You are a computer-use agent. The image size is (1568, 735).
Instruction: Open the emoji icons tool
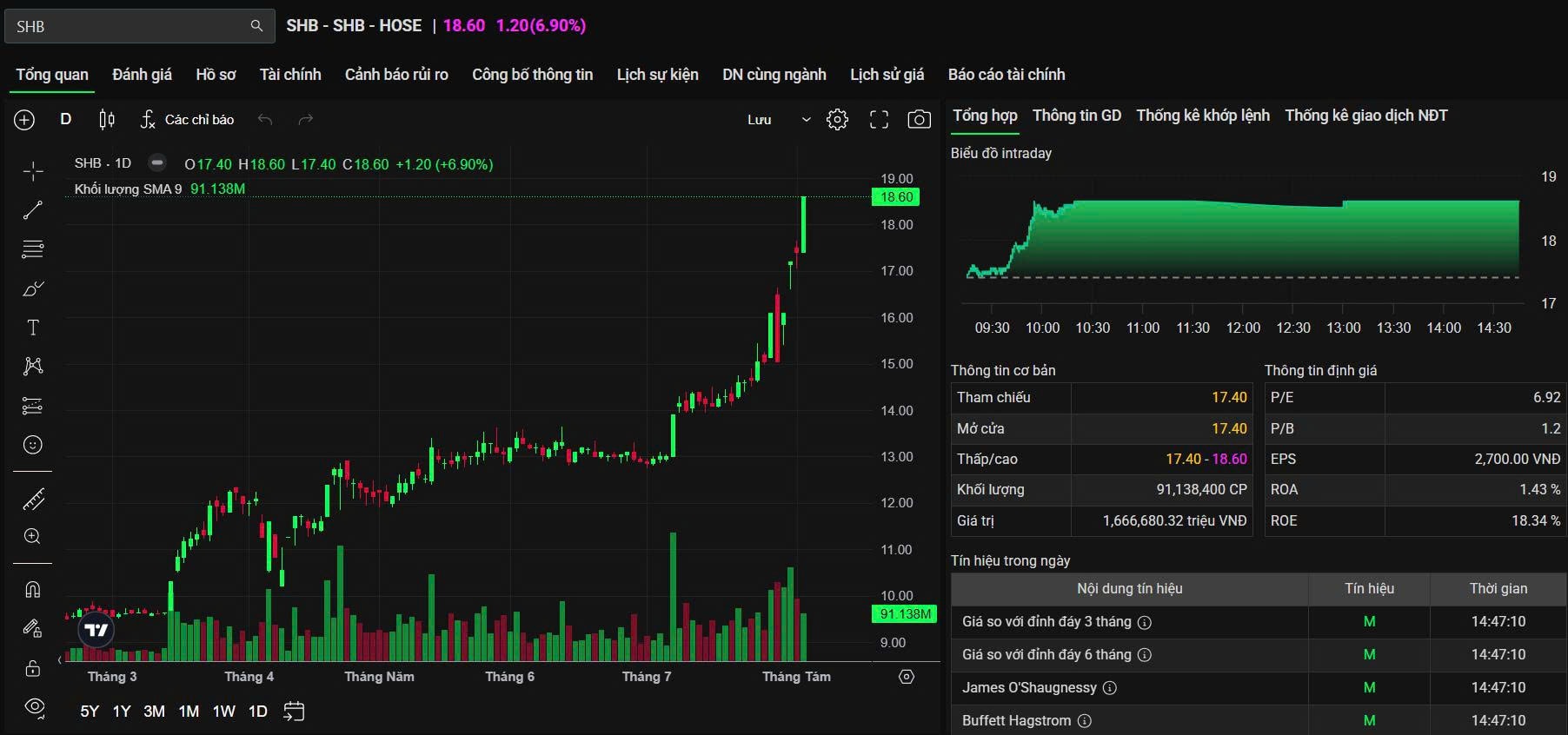[x=33, y=445]
